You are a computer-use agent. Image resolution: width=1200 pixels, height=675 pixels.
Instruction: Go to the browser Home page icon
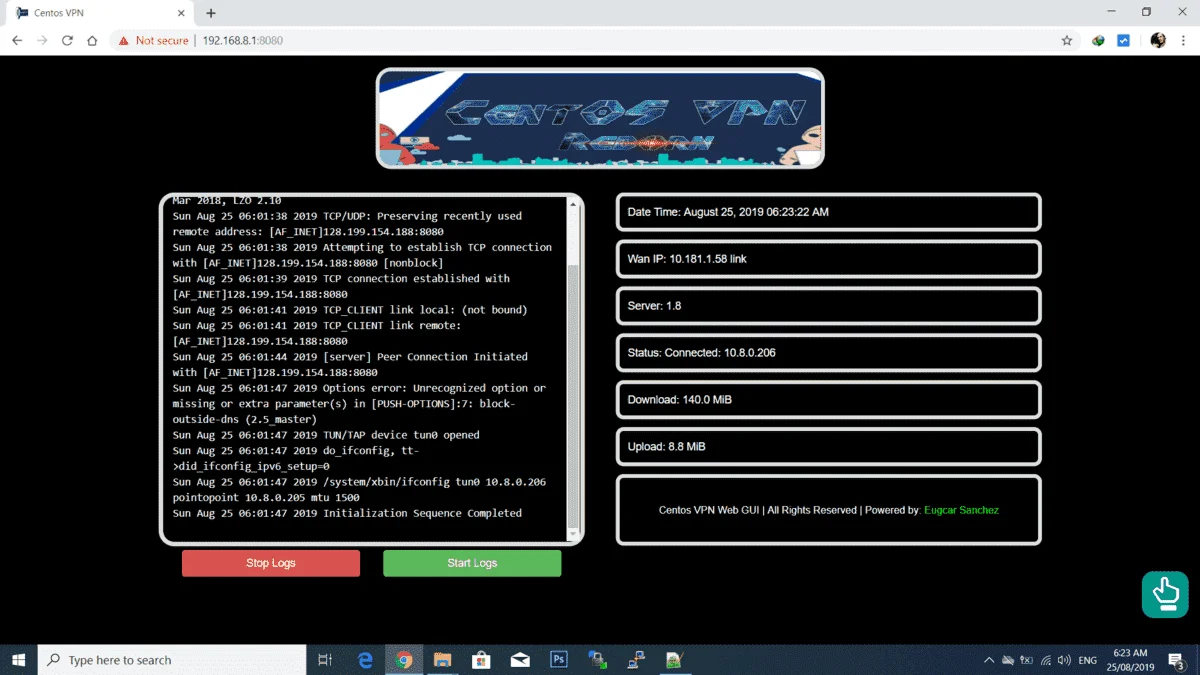click(92, 41)
